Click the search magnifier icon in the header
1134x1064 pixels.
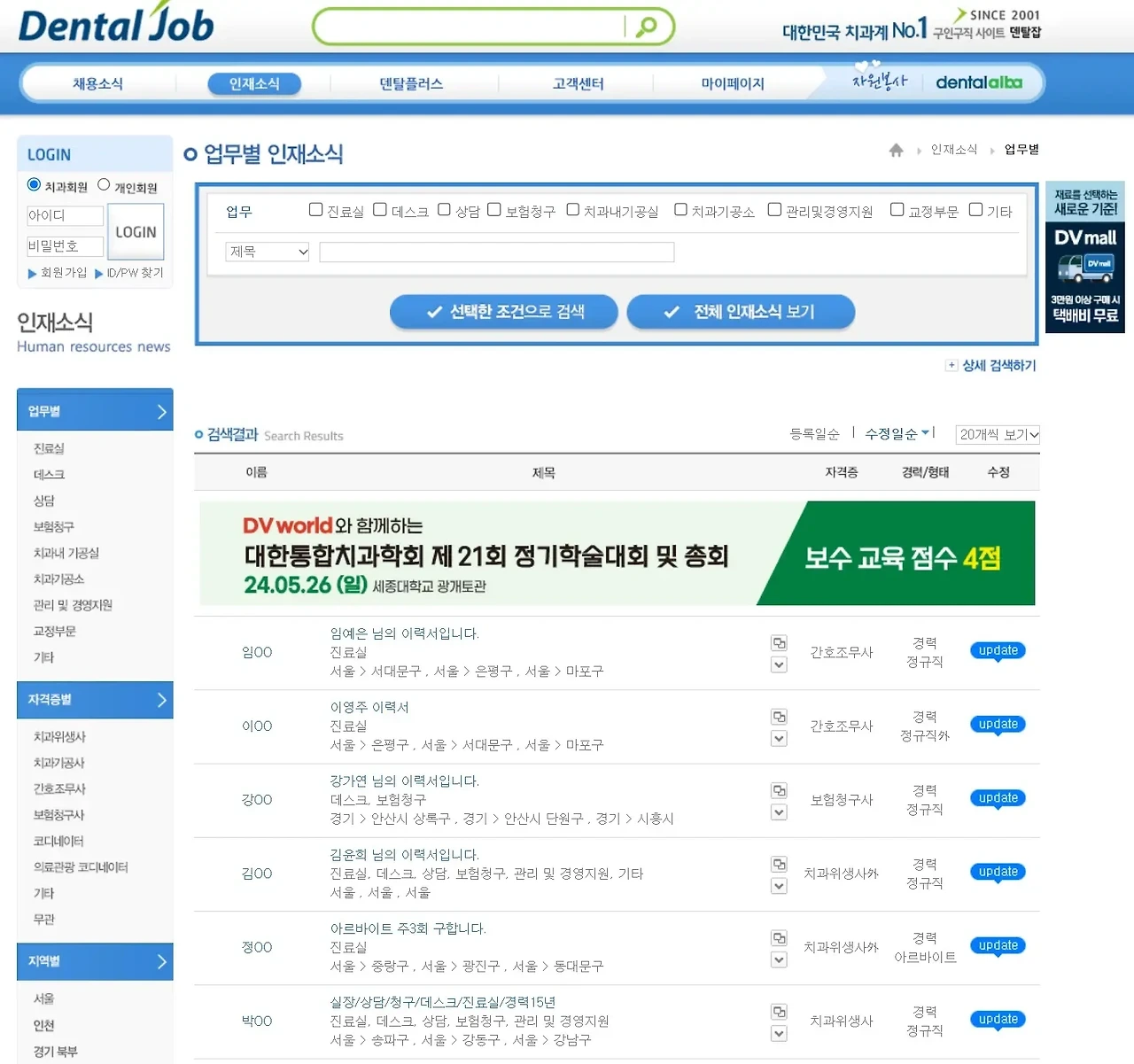click(646, 26)
